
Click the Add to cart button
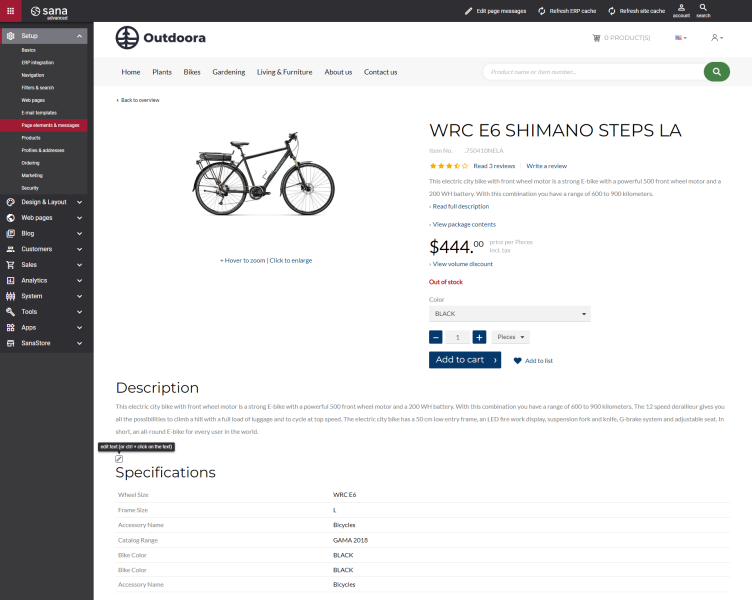[x=465, y=360]
